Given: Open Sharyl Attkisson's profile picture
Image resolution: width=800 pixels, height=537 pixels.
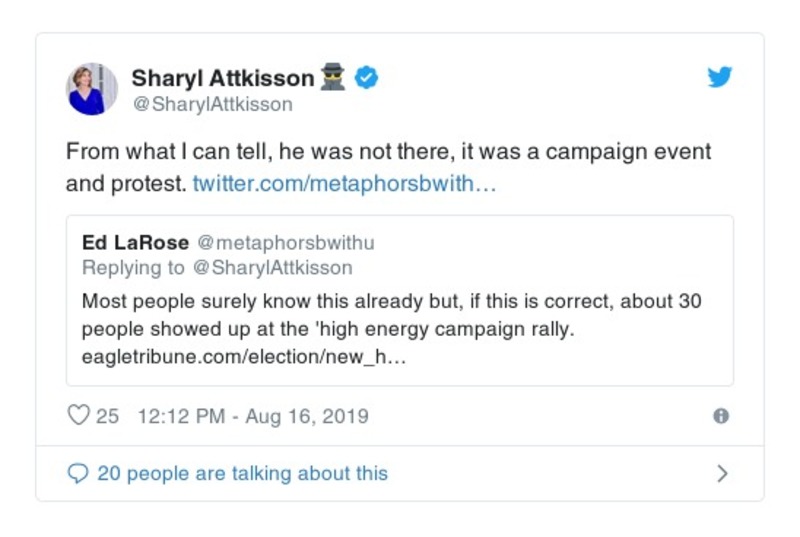Looking at the screenshot, I should click(92, 88).
